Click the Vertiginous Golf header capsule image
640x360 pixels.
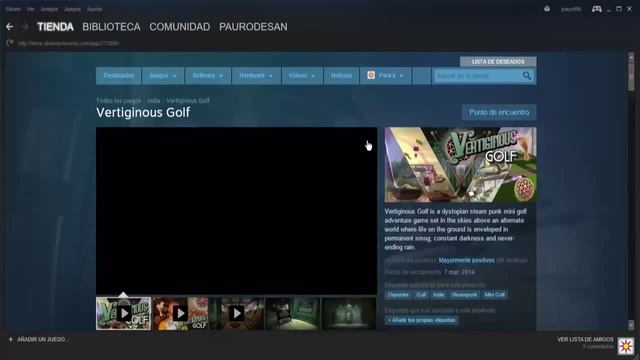pos(460,164)
